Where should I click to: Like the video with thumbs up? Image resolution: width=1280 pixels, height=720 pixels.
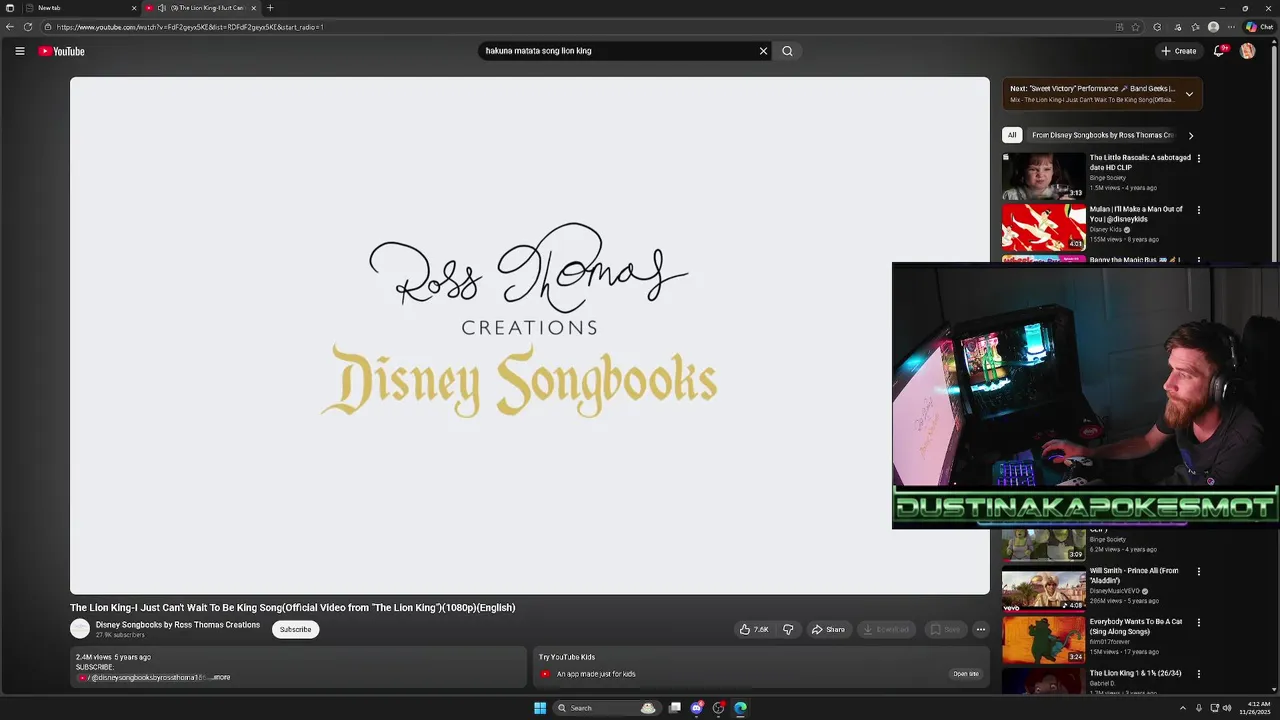[x=753, y=629]
